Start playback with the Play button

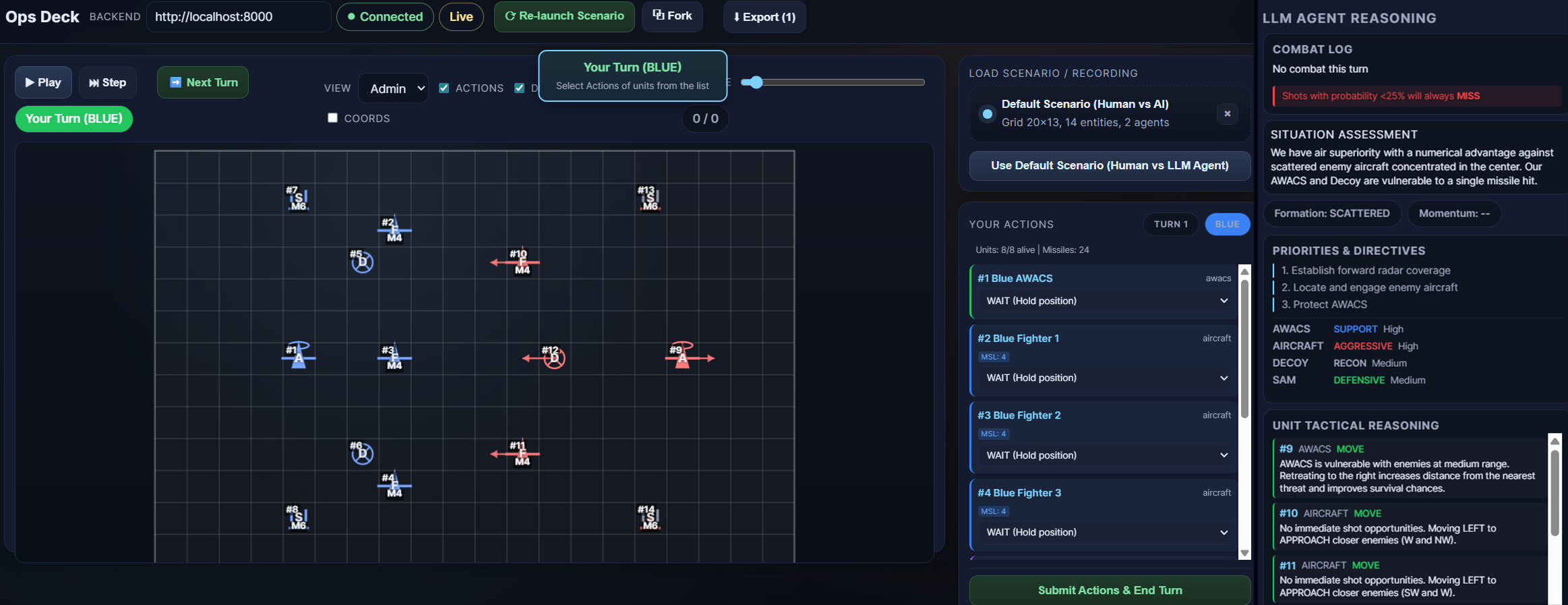tap(43, 82)
